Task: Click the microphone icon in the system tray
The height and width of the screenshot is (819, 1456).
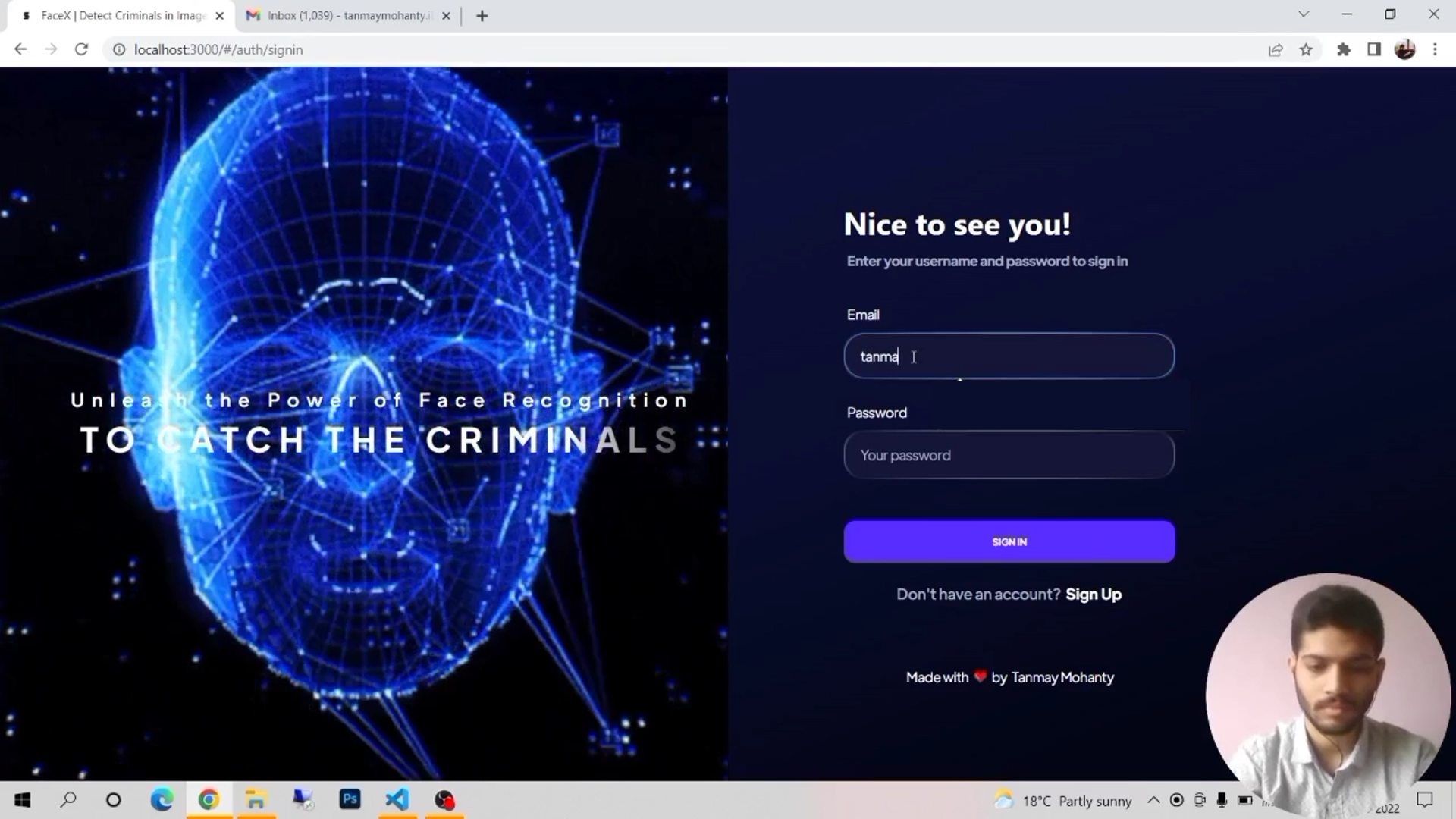Action: point(1222,800)
